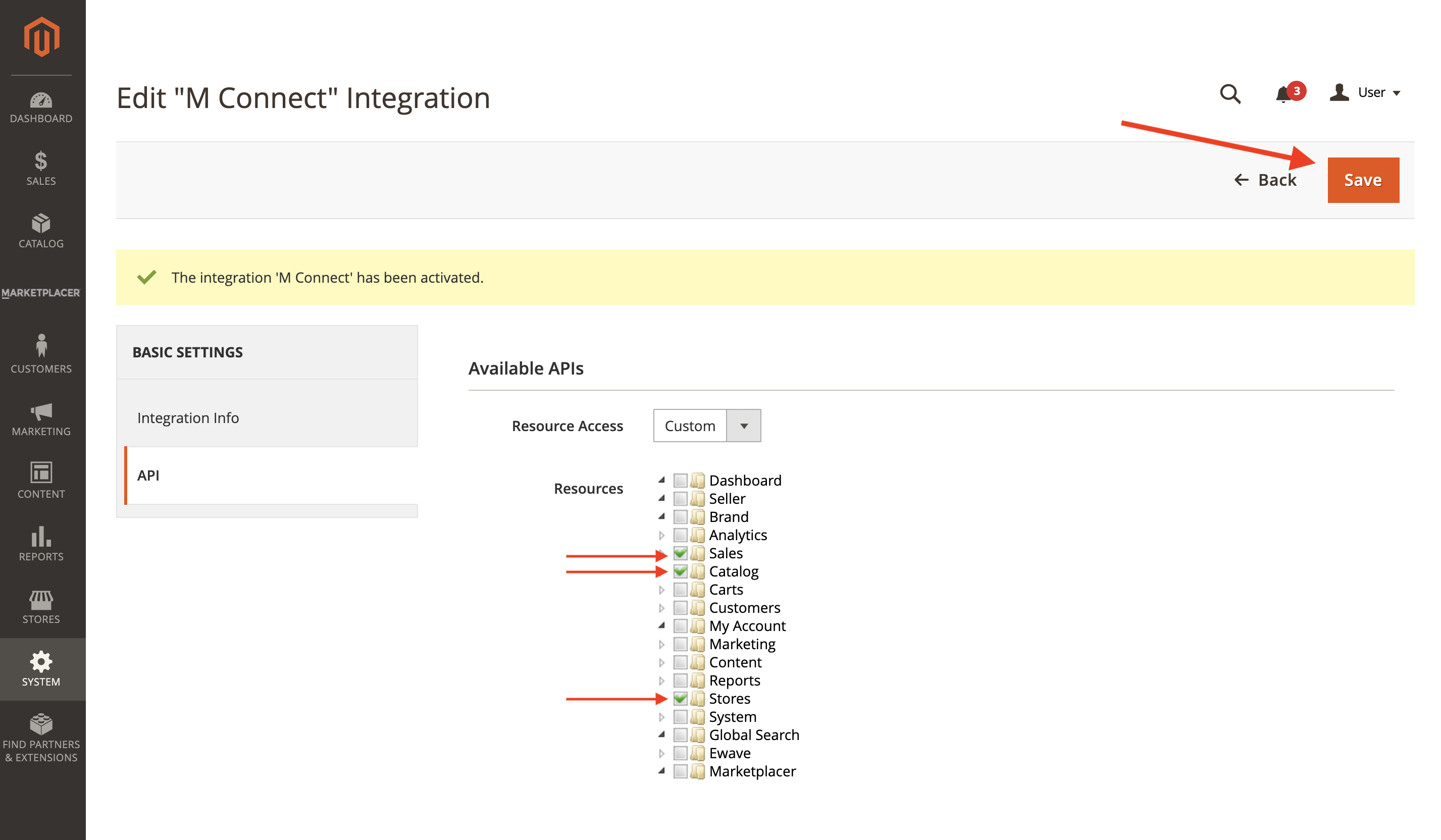Open Find Partners & Extensions
1441x840 pixels.
41,738
